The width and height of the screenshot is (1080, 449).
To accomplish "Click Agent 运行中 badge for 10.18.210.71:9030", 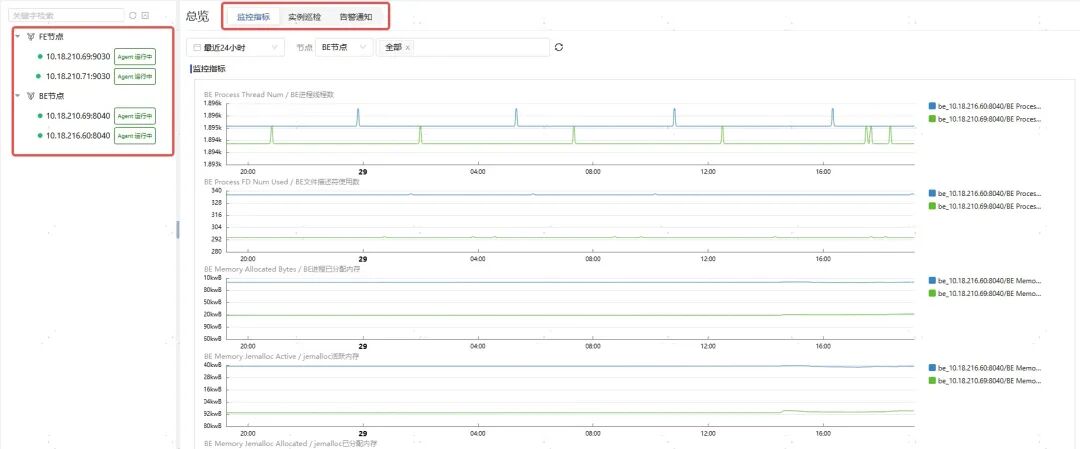I will [x=135, y=76].
